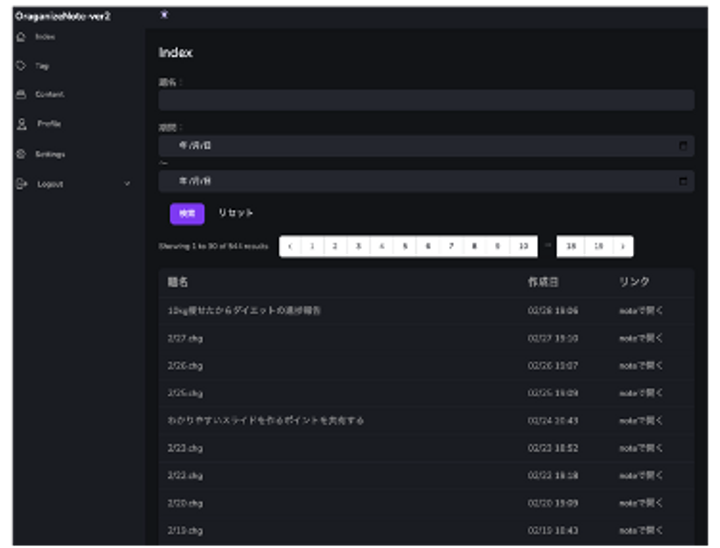
Task: Open noteで開く link for 2/22 chg row
Action: coord(641,476)
